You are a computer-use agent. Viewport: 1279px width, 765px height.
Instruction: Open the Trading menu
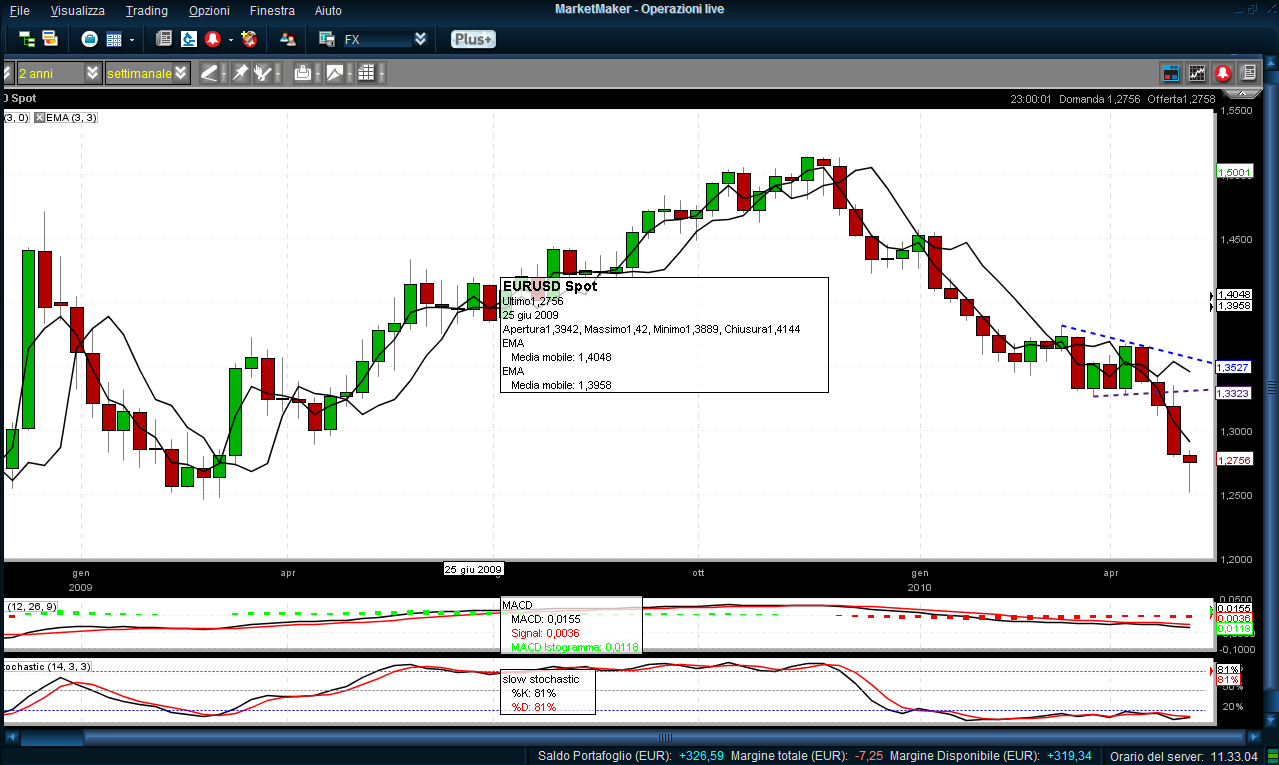click(147, 10)
